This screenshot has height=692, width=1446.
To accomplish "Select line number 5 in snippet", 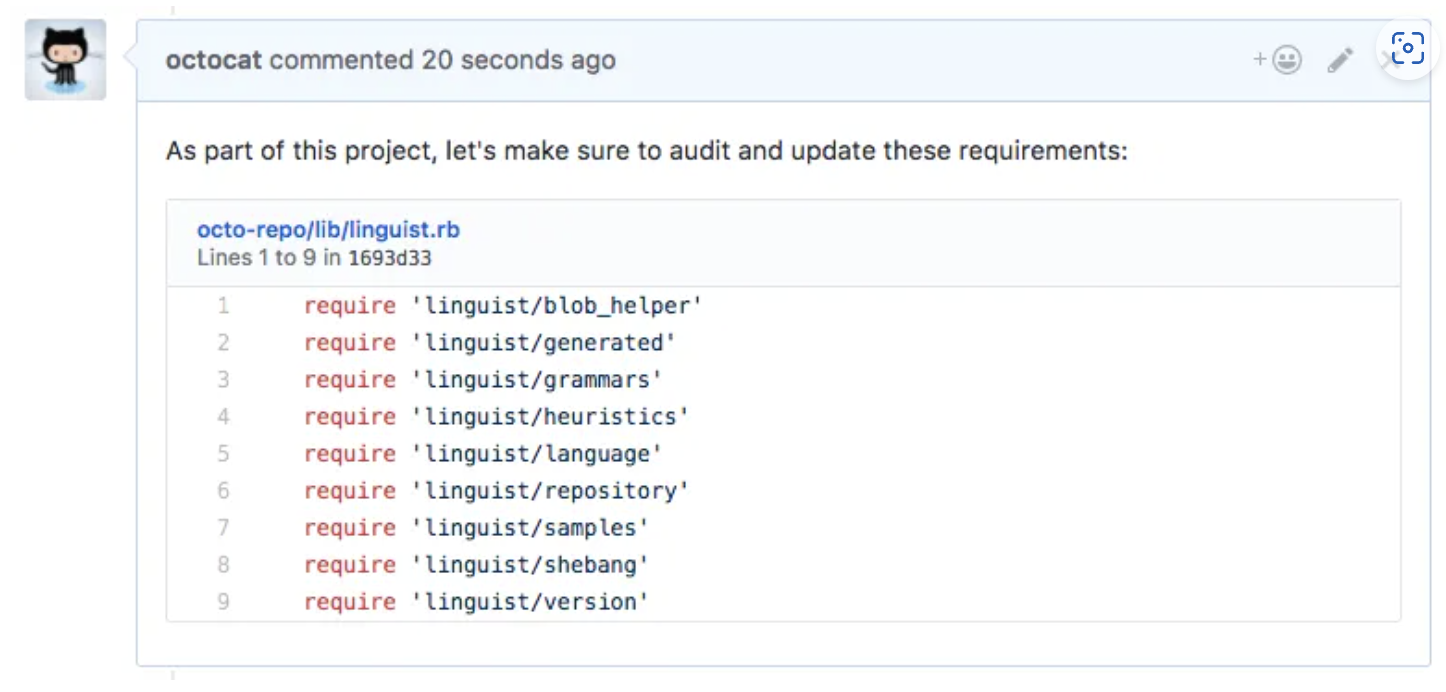I will coord(223,454).
